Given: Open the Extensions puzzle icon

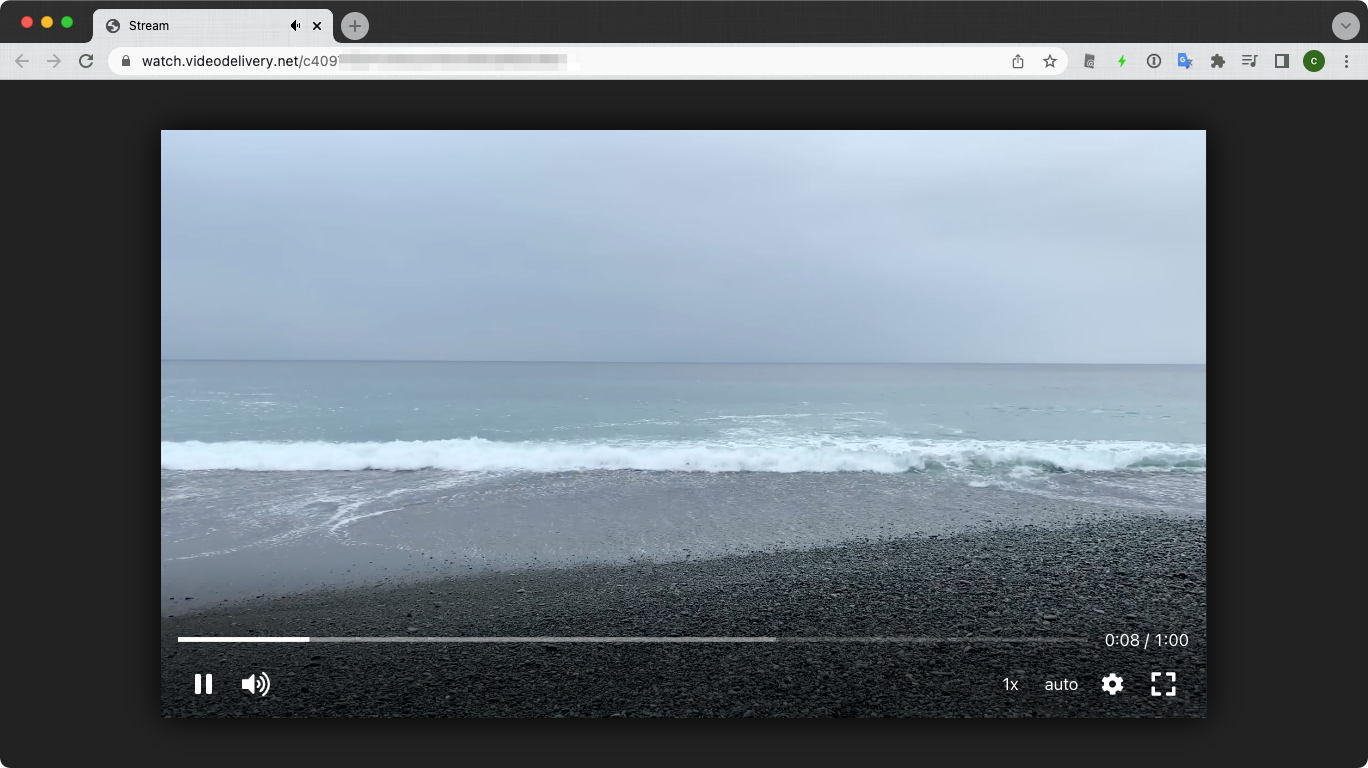Looking at the screenshot, I should tap(1218, 61).
